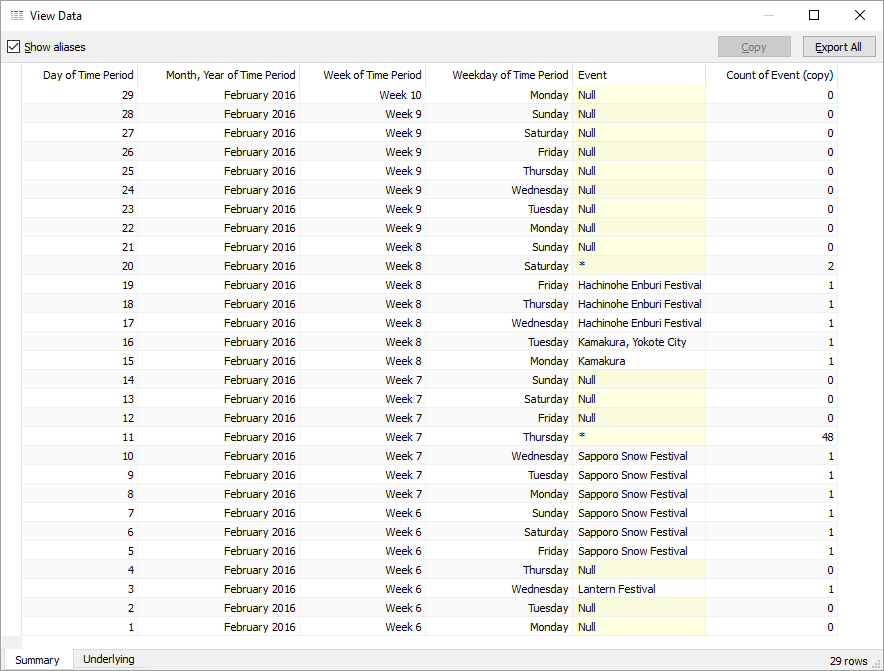884x671 pixels.
Task: Close the View Data window
Action: [860, 15]
